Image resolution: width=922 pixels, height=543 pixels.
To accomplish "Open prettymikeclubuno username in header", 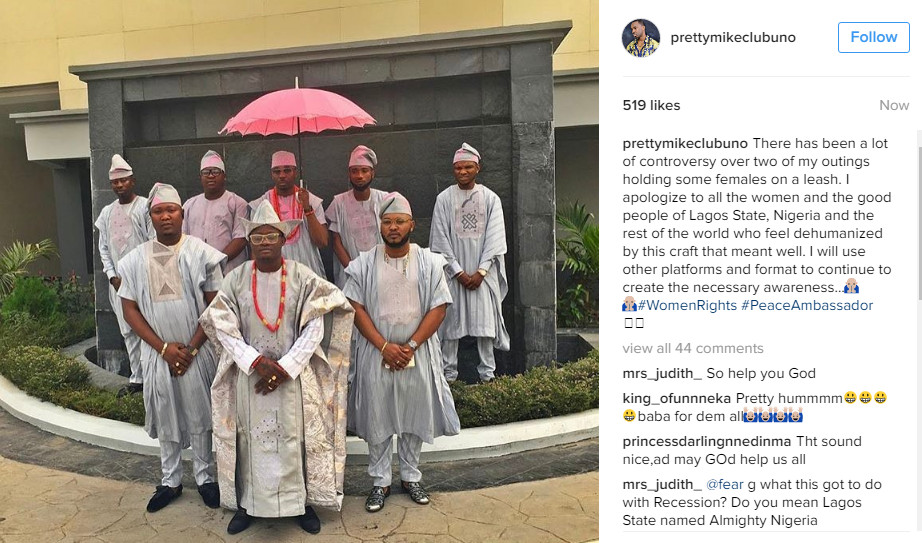I will click(x=733, y=38).
